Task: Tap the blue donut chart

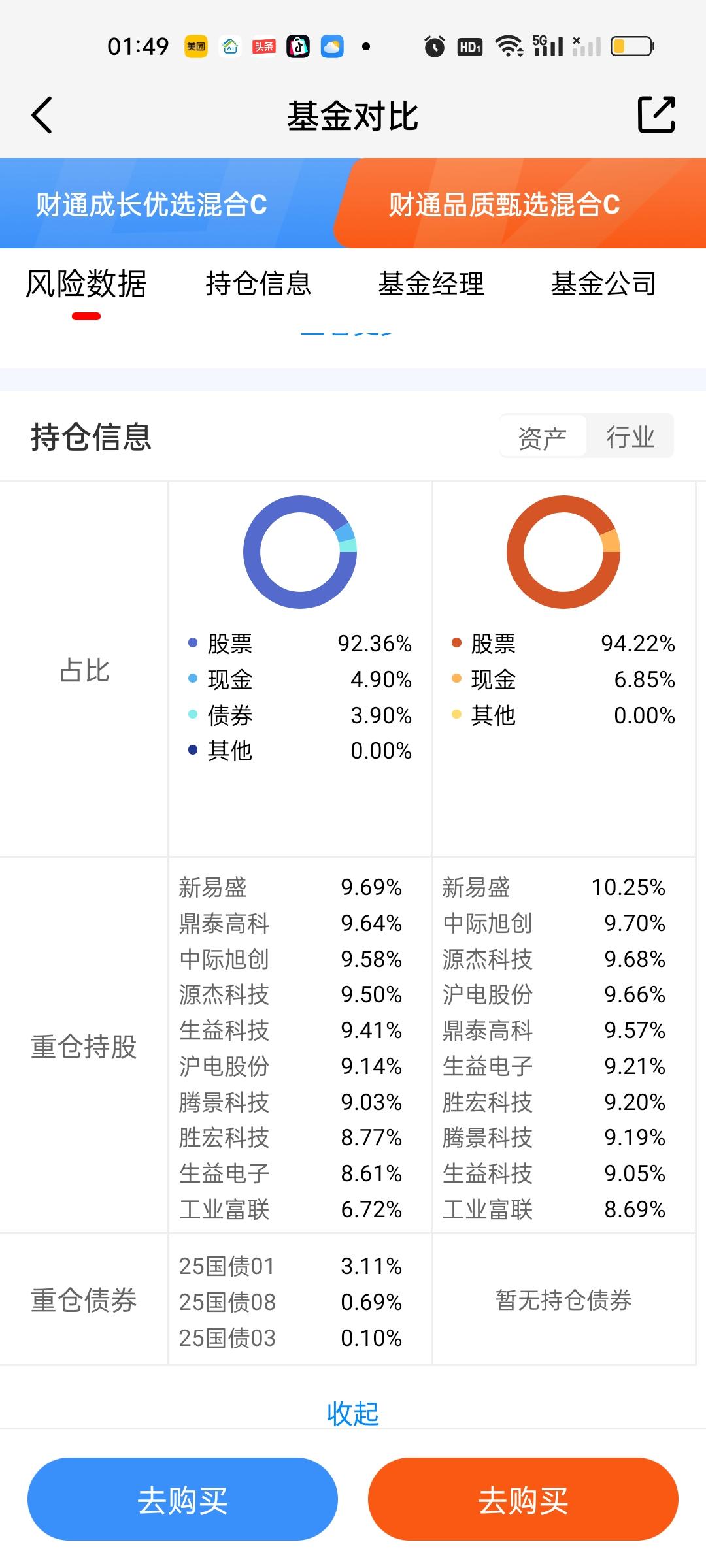Action: pyautogui.click(x=300, y=552)
